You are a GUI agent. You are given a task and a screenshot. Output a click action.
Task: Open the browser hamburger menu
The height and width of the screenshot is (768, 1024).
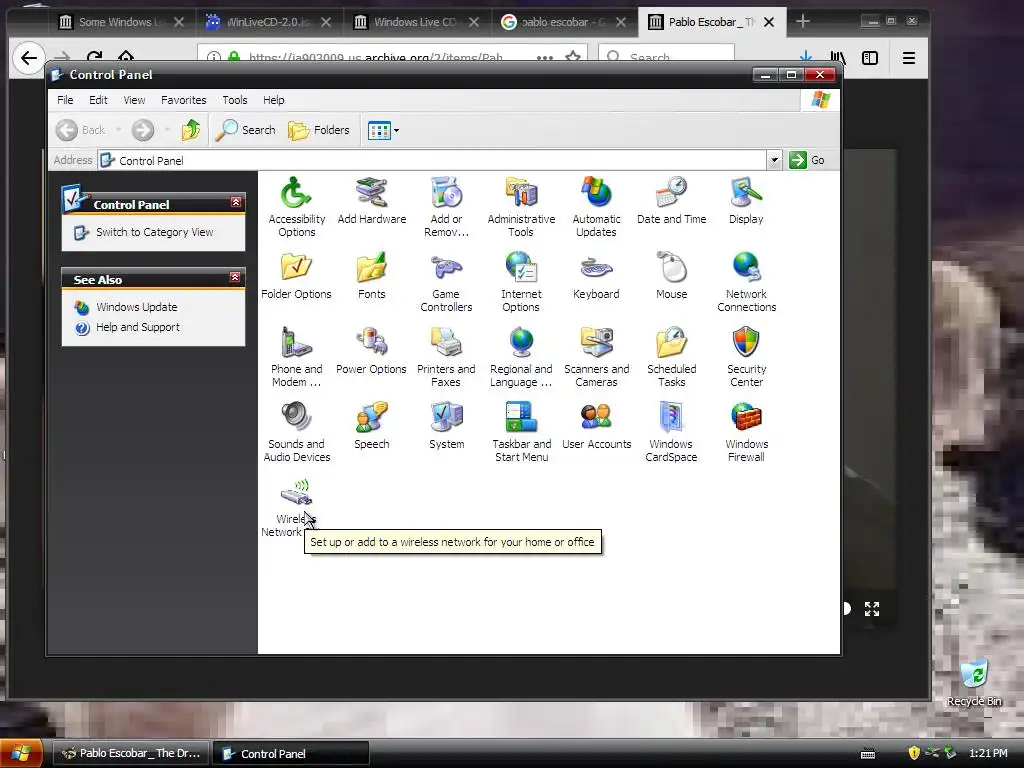pyautogui.click(x=908, y=58)
